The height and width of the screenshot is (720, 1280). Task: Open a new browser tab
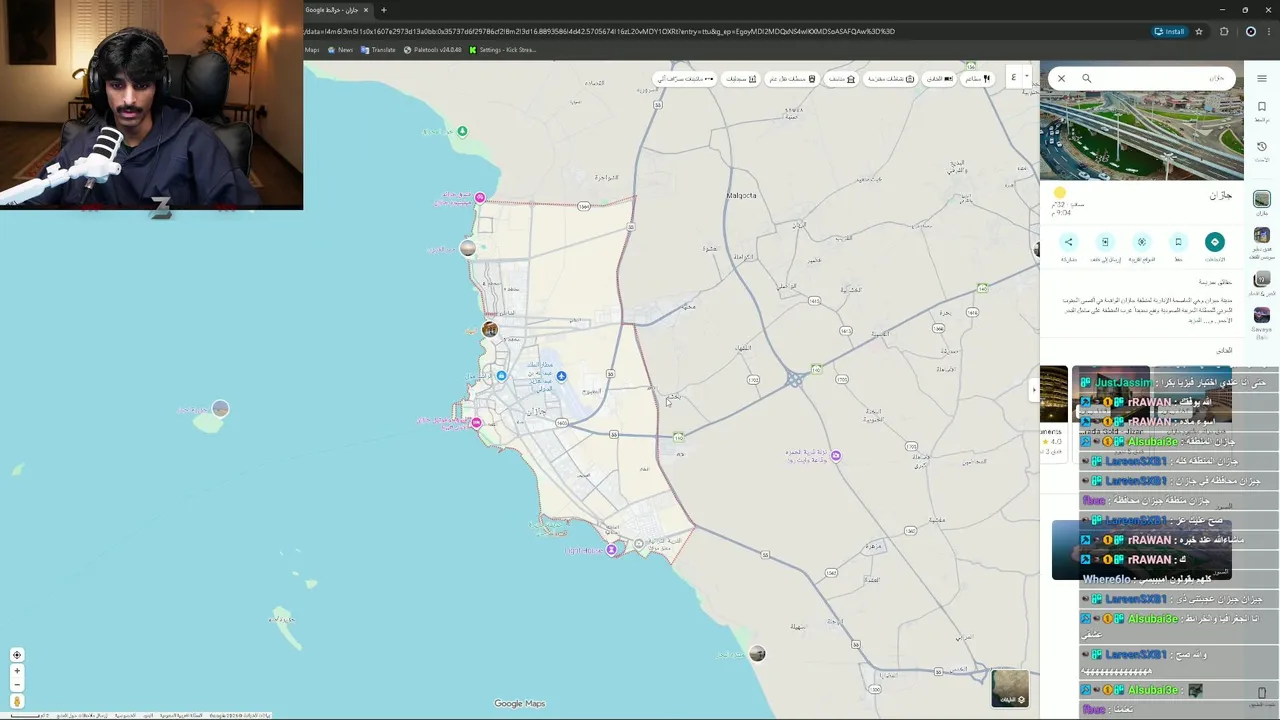tap(383, 10)
